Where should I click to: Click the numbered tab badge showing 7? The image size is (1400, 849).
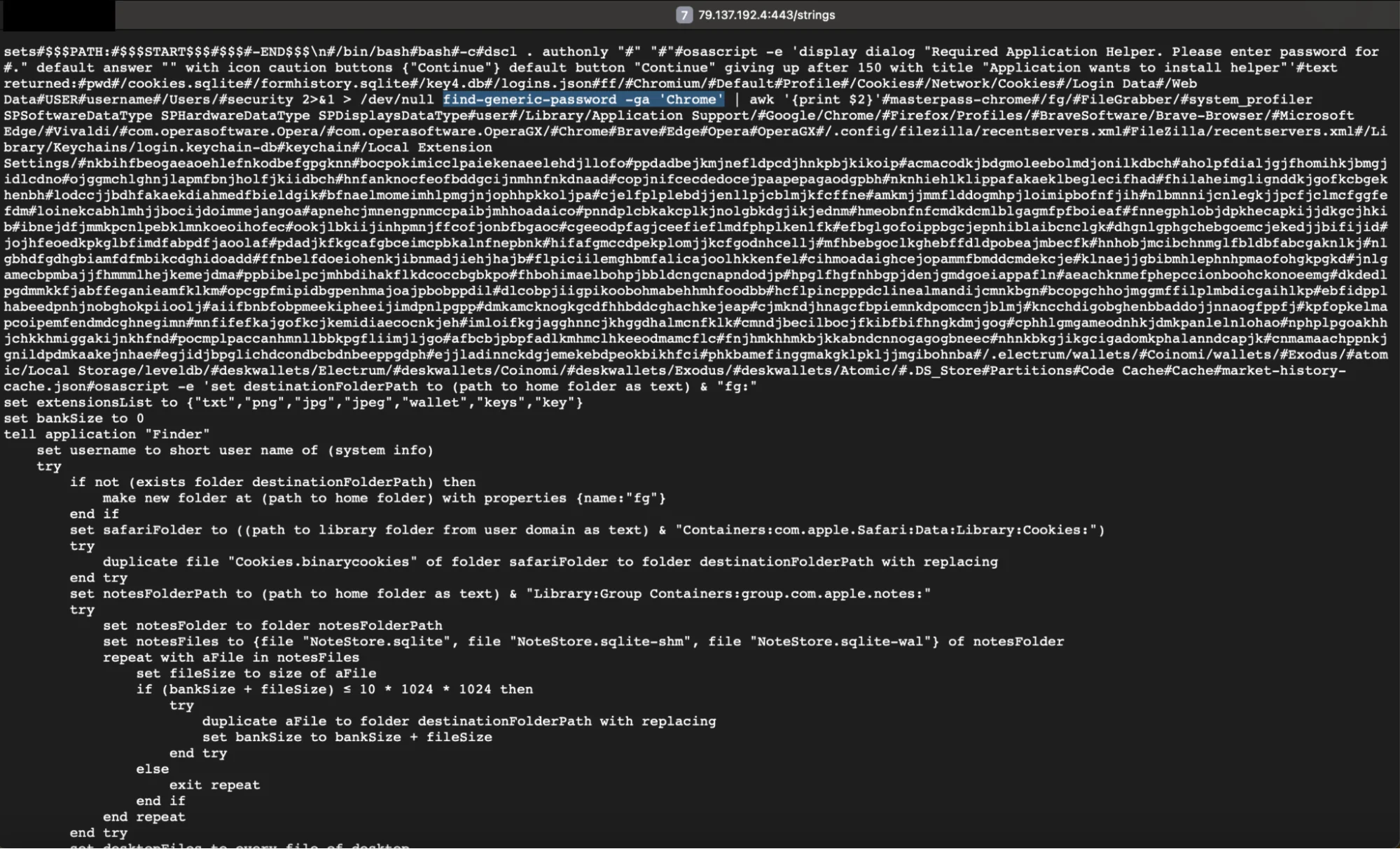(683, 15)
